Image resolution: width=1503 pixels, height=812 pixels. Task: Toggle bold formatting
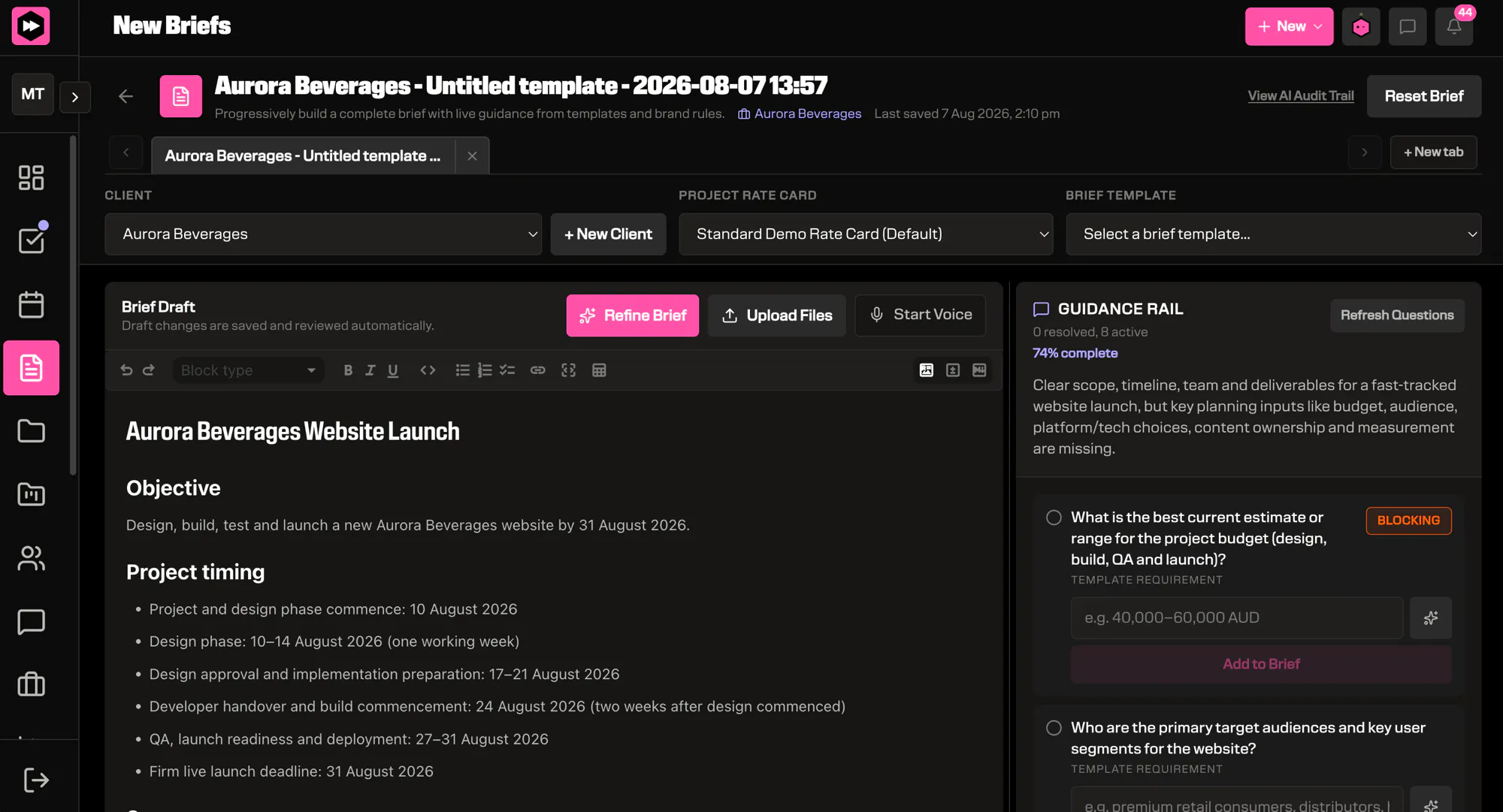click(x=348, y=370)
